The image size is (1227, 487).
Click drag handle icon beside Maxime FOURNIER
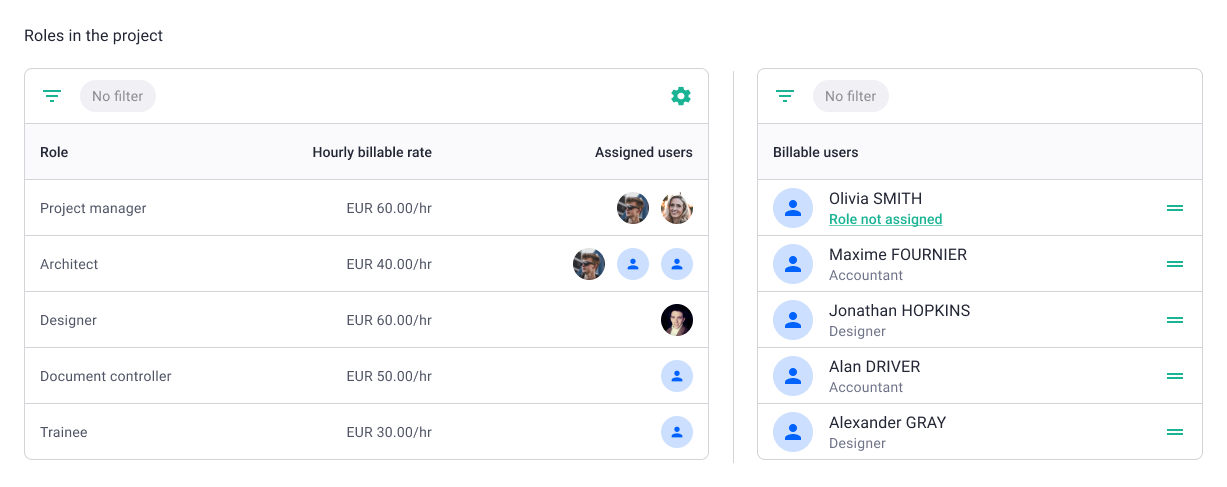point(1175,264)
